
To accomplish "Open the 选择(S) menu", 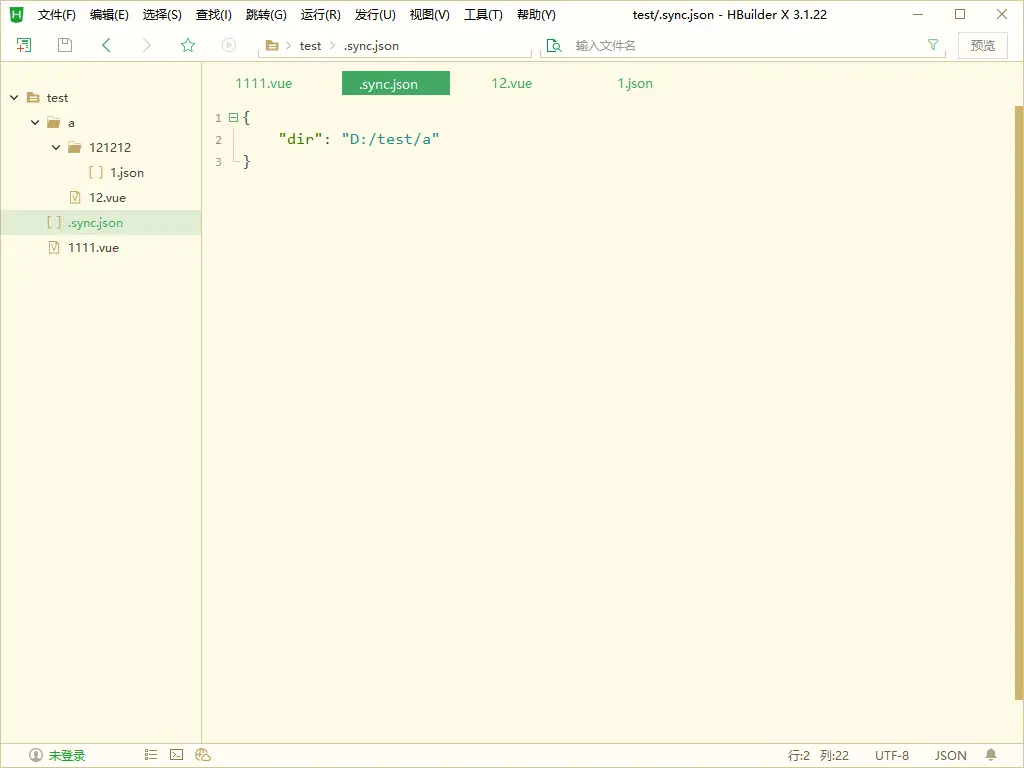I will (162, 14).
